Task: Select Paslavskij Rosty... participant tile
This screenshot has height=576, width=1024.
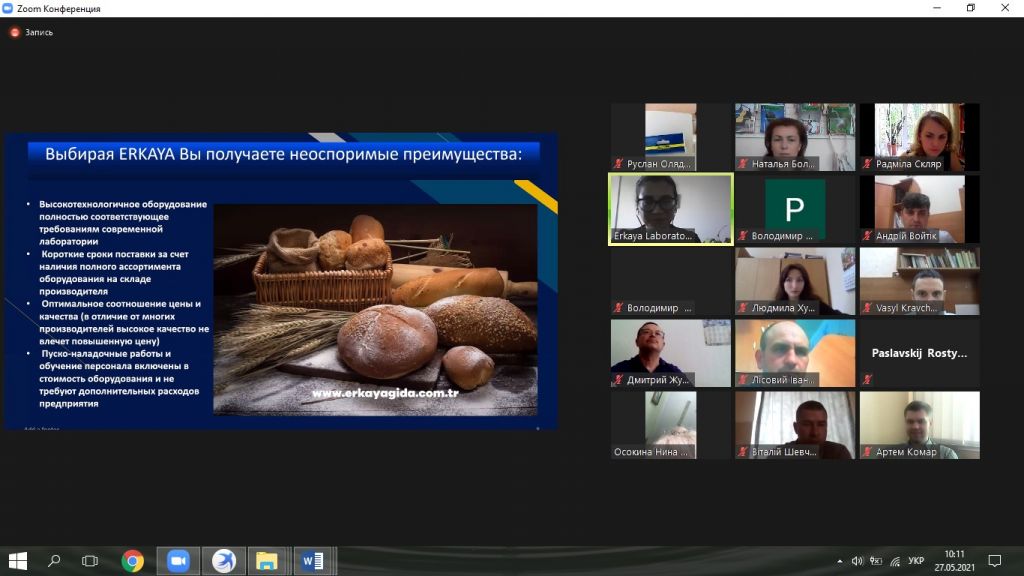Action: [920, 353]
